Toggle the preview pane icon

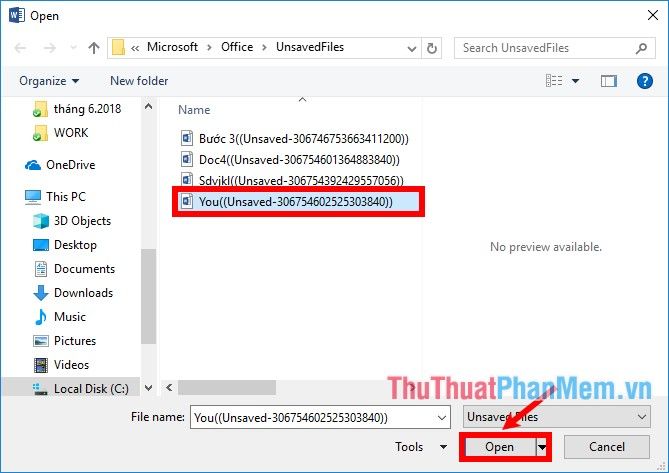tap(609, 81)
